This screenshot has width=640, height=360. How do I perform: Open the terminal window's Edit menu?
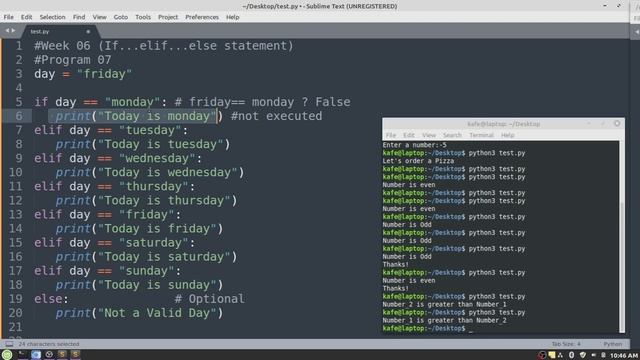point(409,135)
